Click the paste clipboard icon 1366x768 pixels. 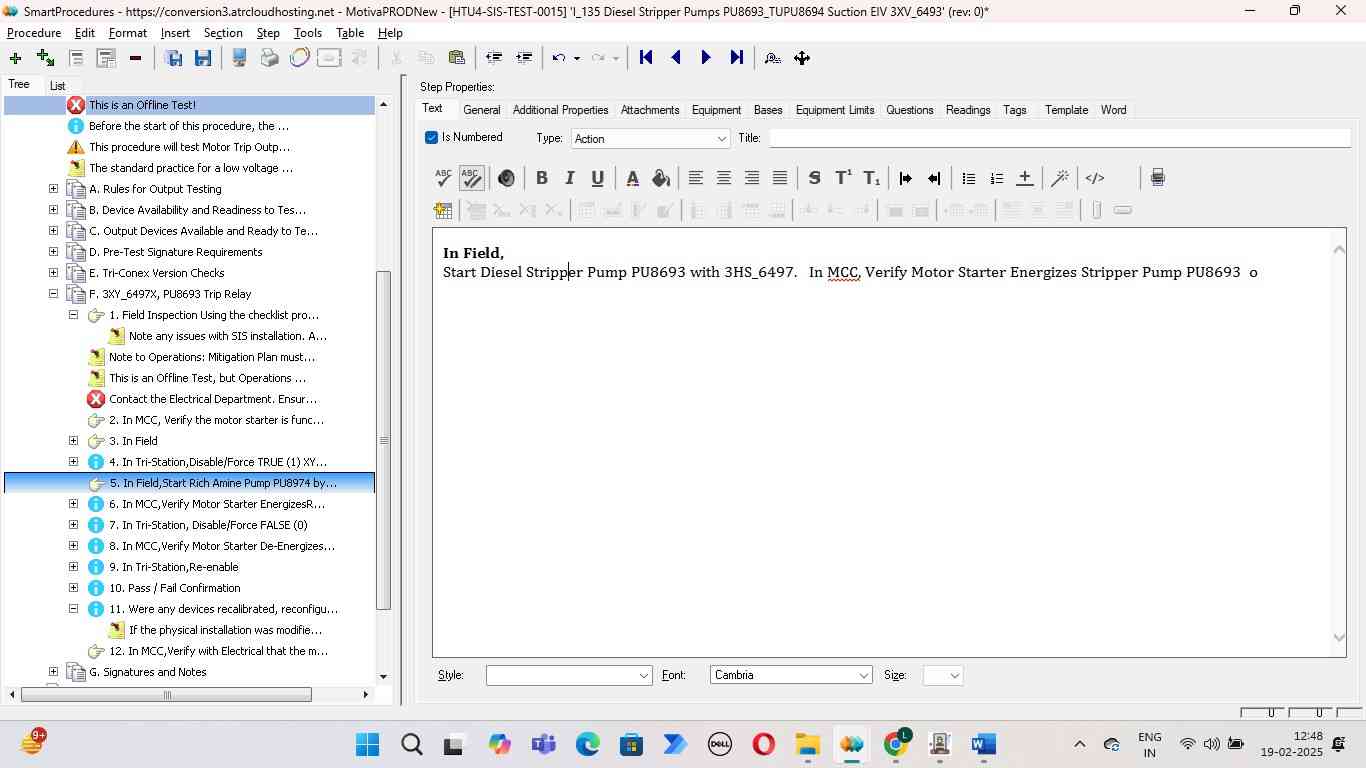457,58
